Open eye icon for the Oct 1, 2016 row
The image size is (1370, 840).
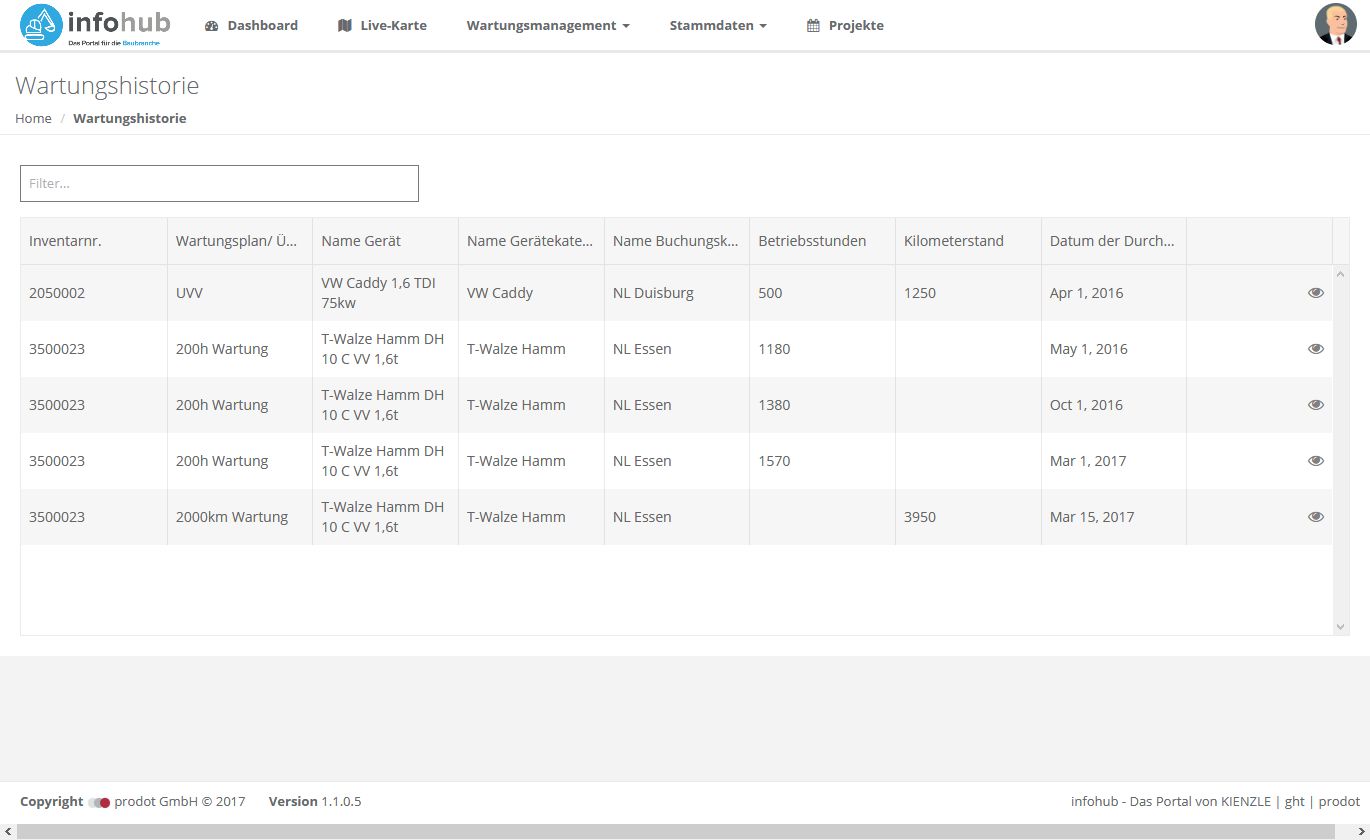coord(1315,405)
